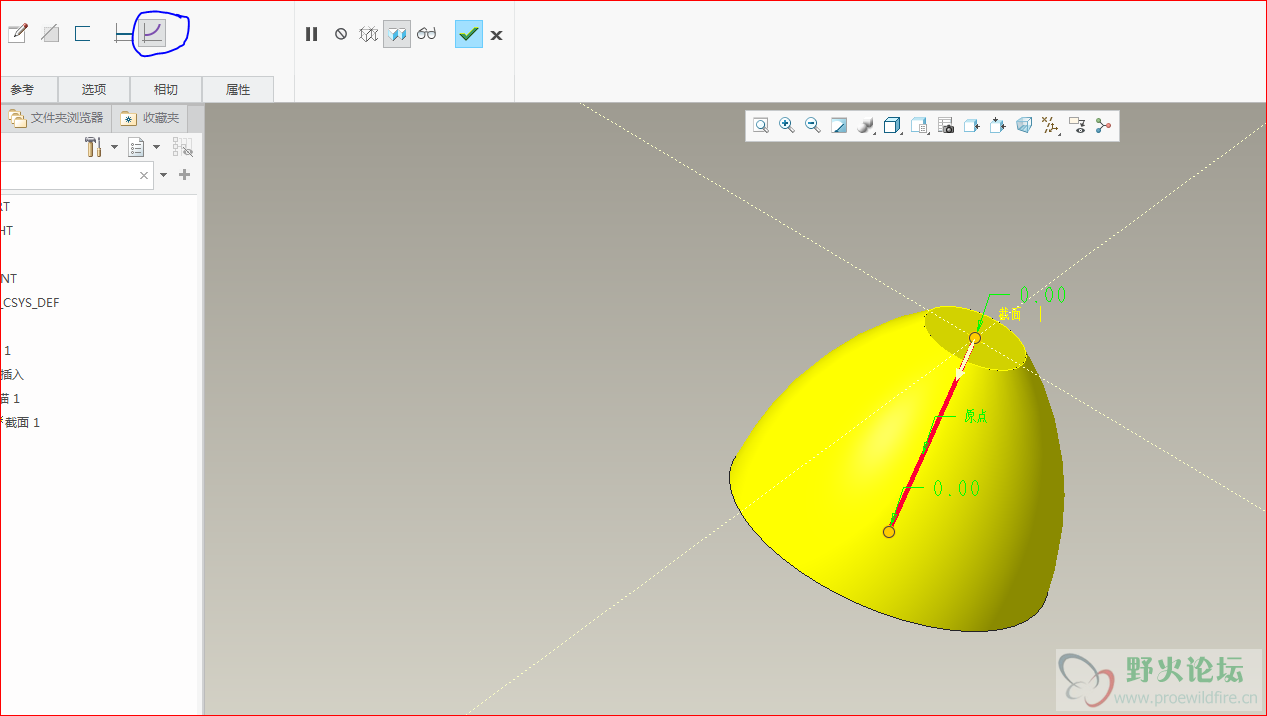
Task: Click the model tree filter icon
Action: point(182,147)
